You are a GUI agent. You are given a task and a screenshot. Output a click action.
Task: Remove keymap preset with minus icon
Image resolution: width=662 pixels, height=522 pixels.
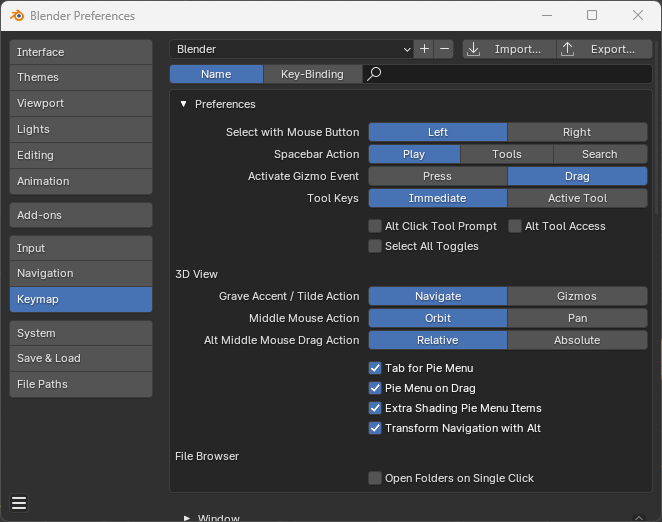pos(444,49)
